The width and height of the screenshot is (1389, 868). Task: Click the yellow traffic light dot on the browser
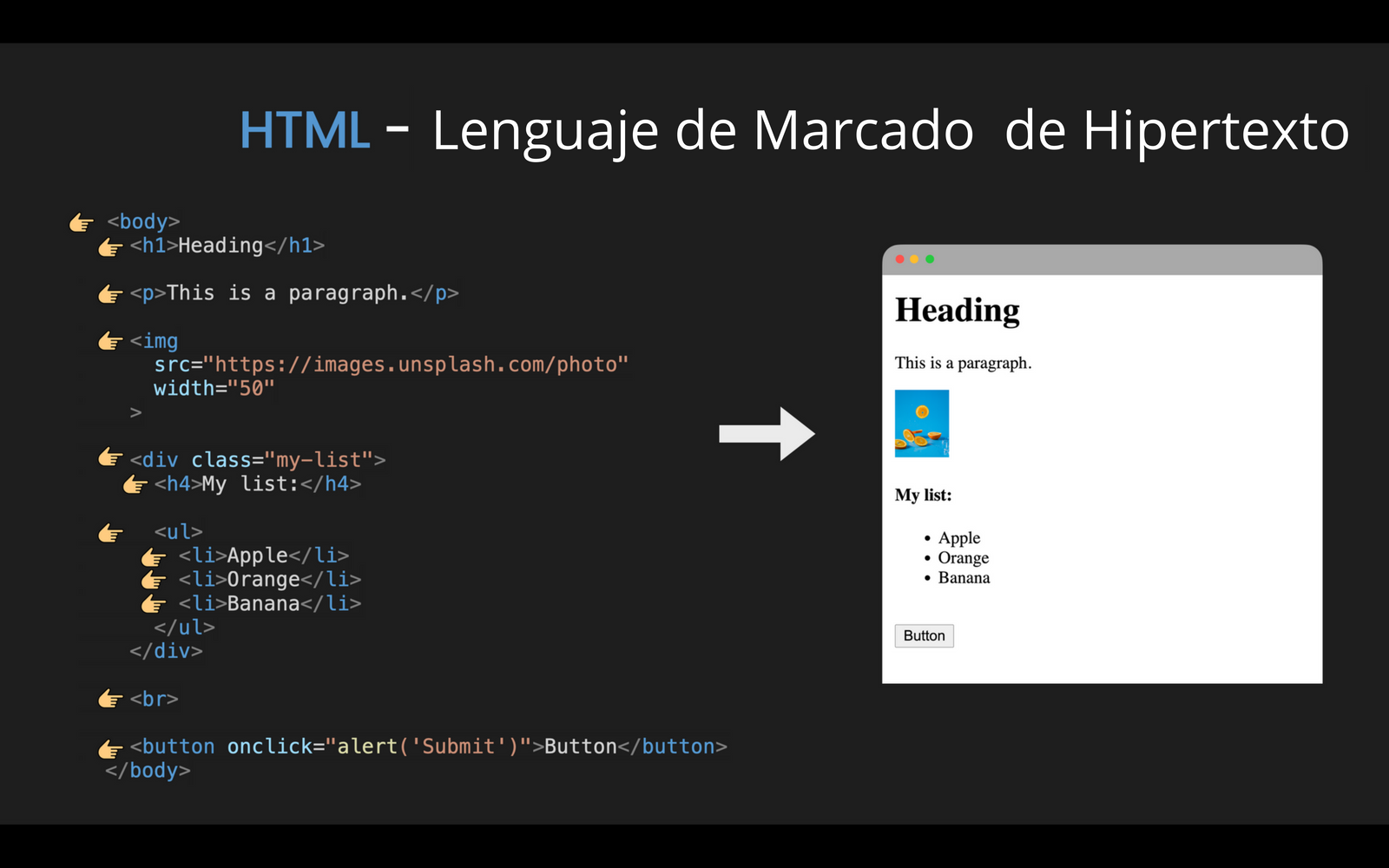[914, 259]
